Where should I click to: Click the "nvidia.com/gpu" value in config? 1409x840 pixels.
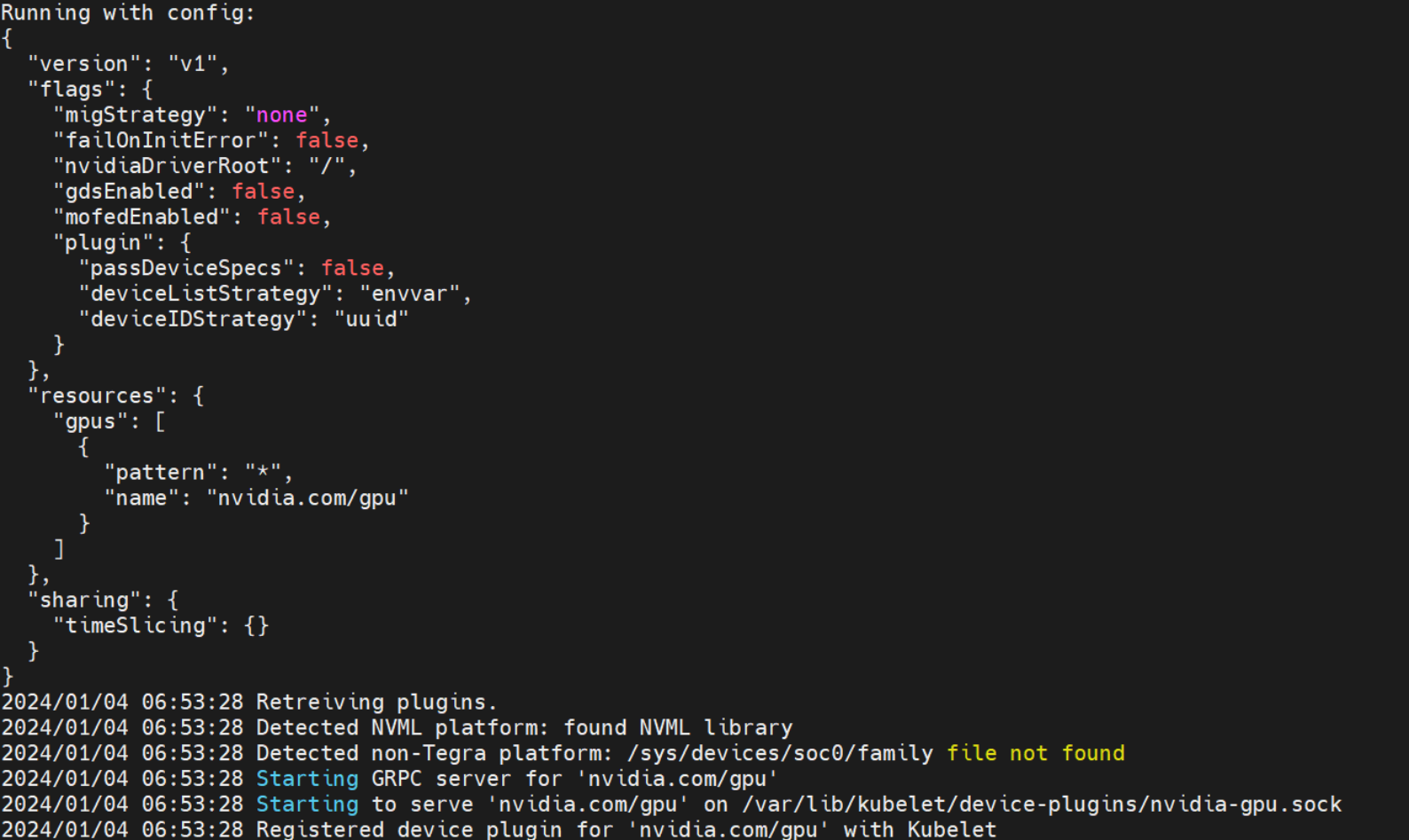coord(308,499)
